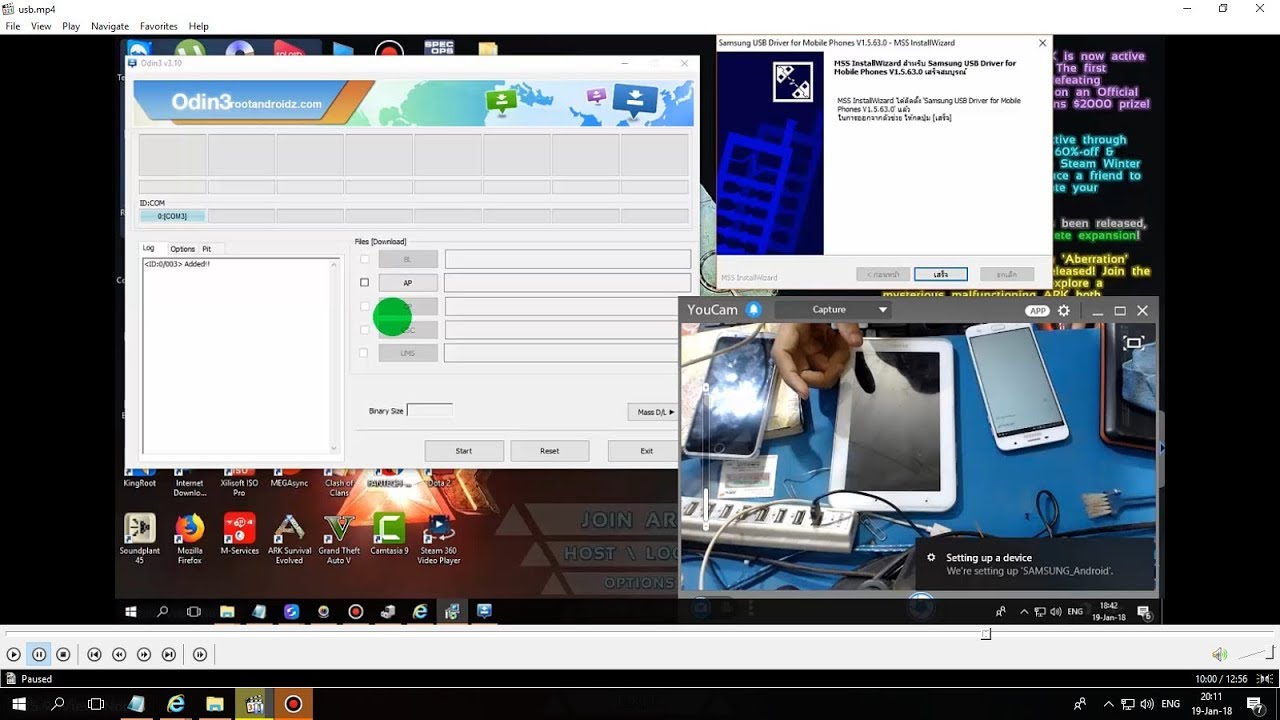Click the frame step button in player
The height and width of the screenshot is (720, 1280).
point(200,654)
